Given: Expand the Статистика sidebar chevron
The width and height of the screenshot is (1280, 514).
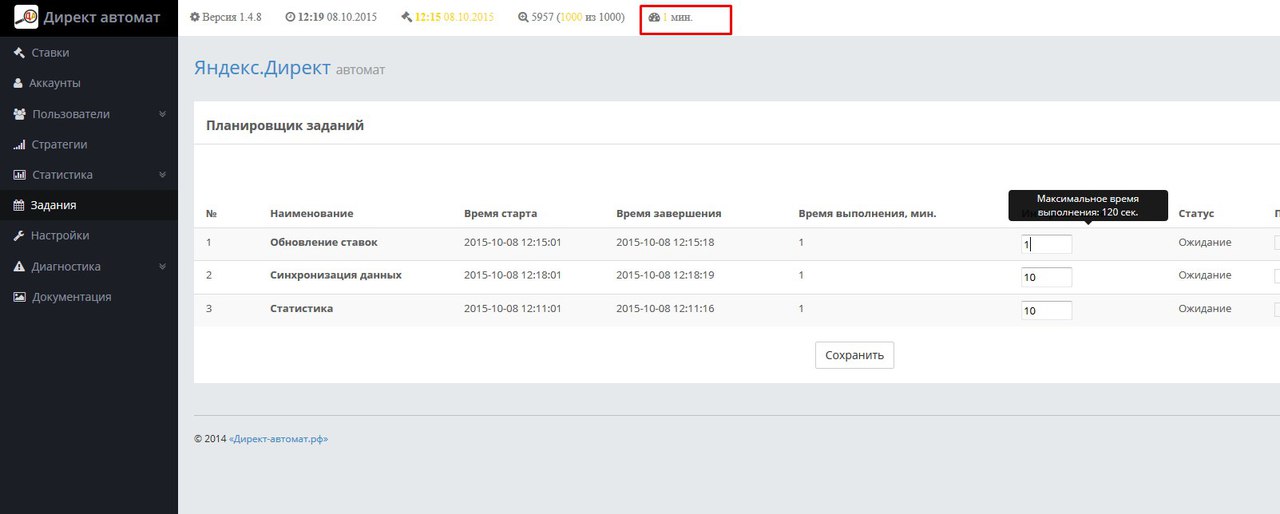Looking at the screenshot, I should pyautogui.click(x=162, y=175).
